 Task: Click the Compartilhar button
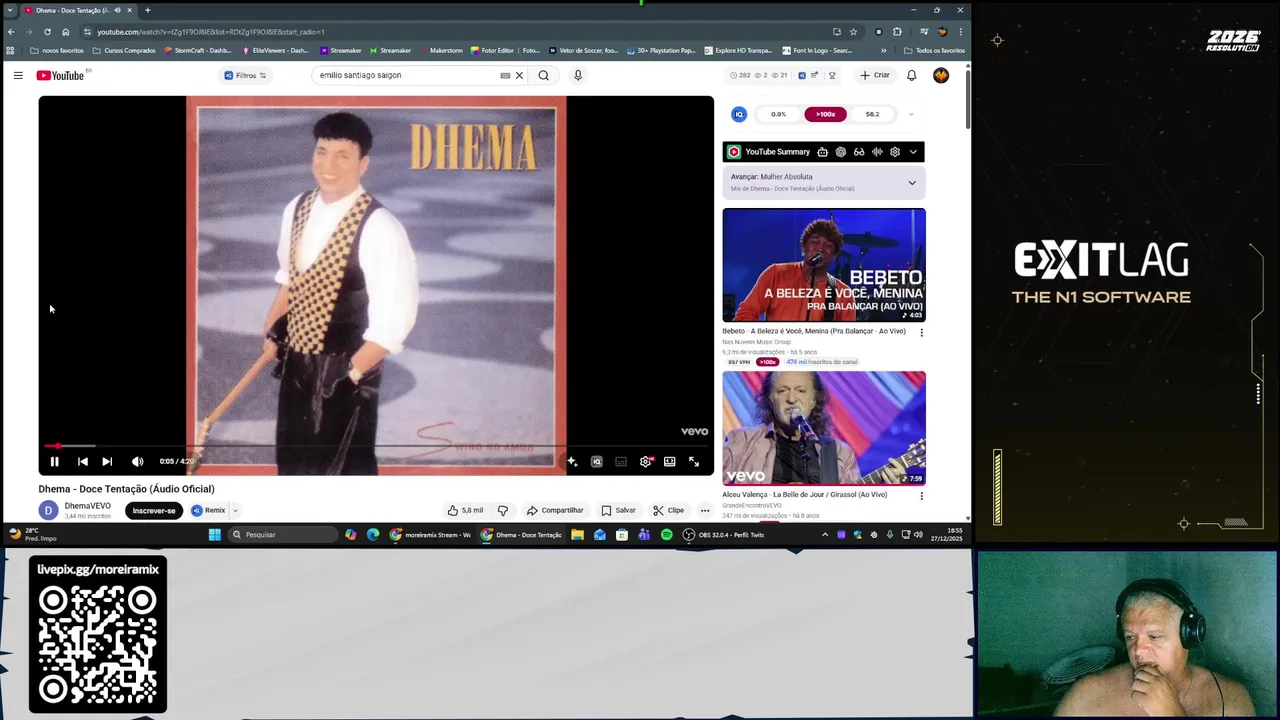555,510
